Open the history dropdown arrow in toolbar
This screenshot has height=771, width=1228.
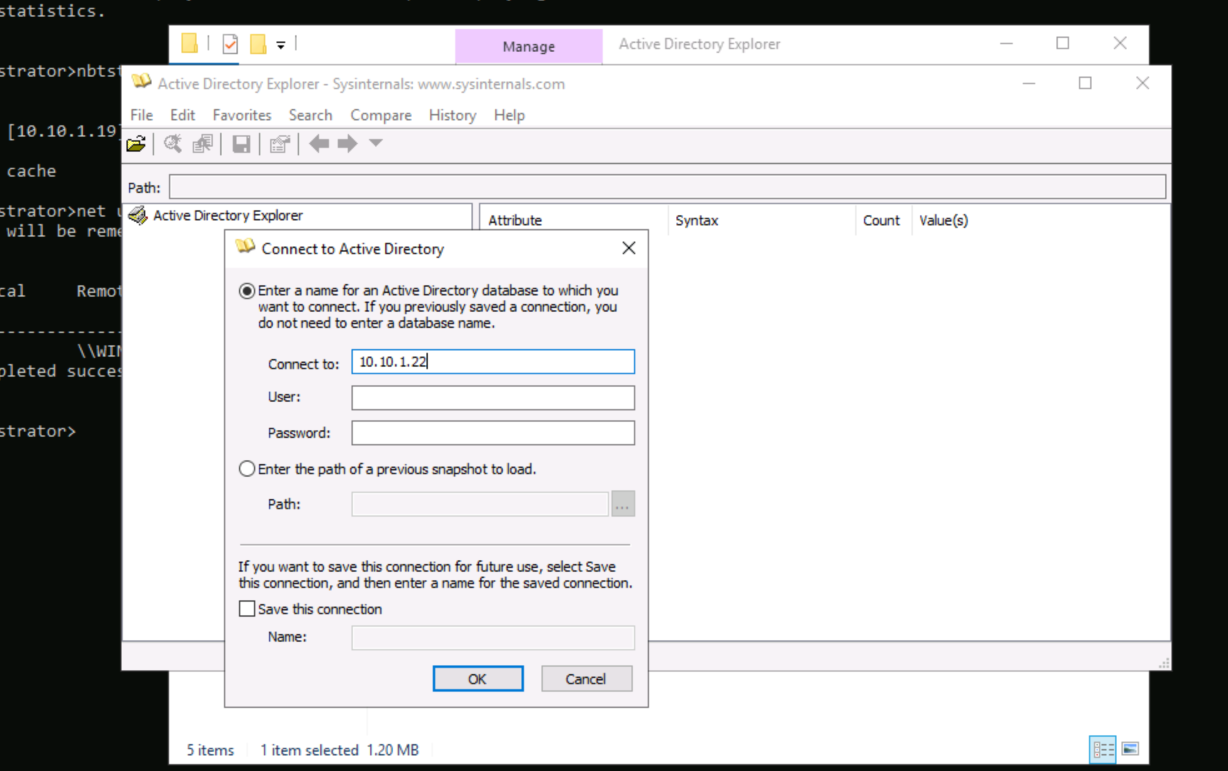point(376,143)
